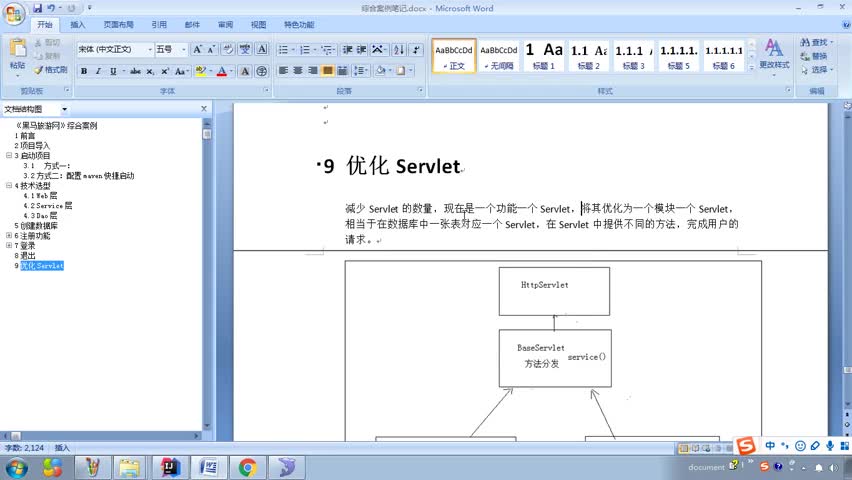This screenshot has height=480, width=852.
Task: Apply red font color
Action: click(x=221, y=71)
